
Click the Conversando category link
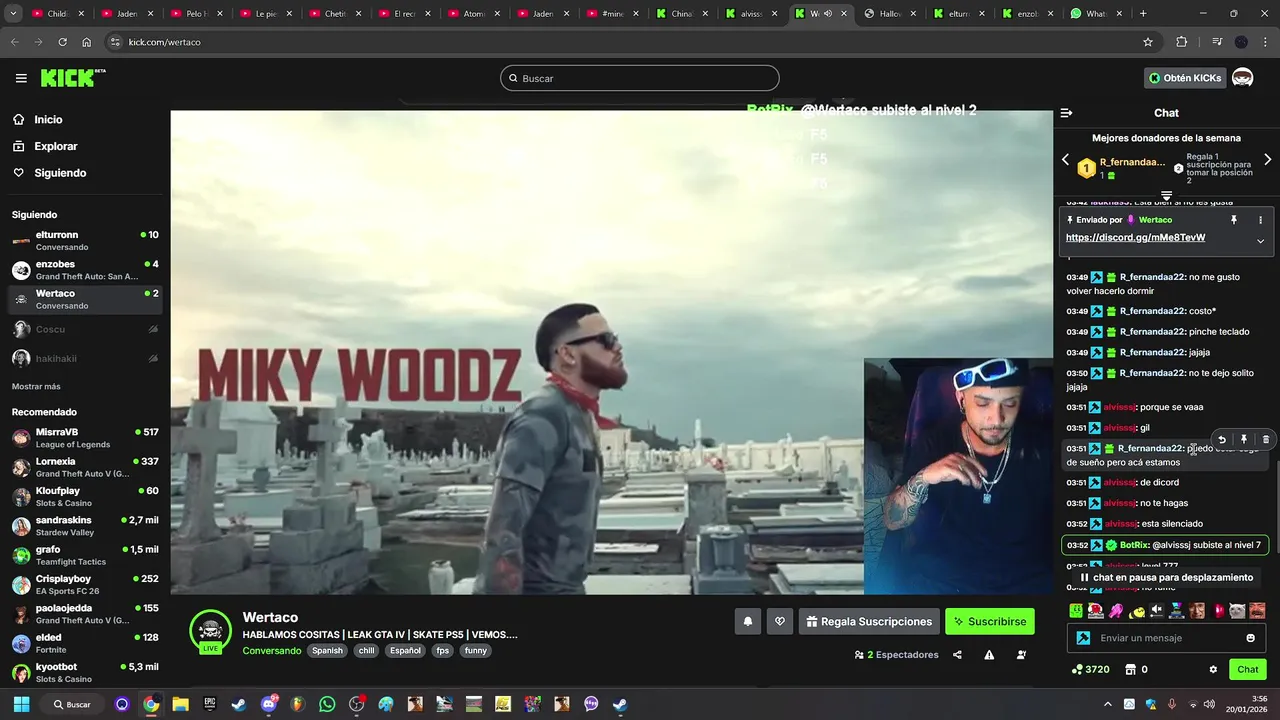271,651
